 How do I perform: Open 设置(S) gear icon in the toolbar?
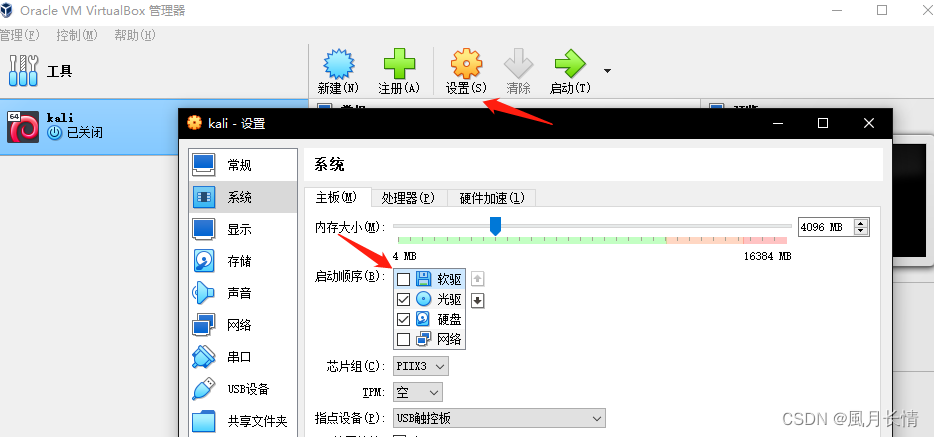466,64
